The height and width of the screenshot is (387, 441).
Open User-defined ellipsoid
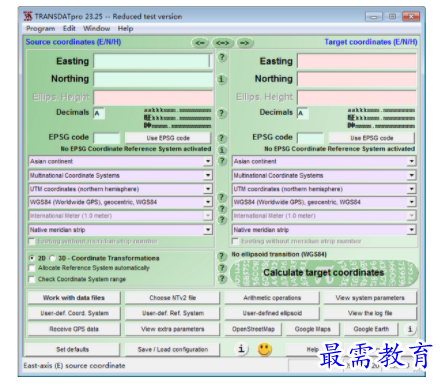pos(272,313)
